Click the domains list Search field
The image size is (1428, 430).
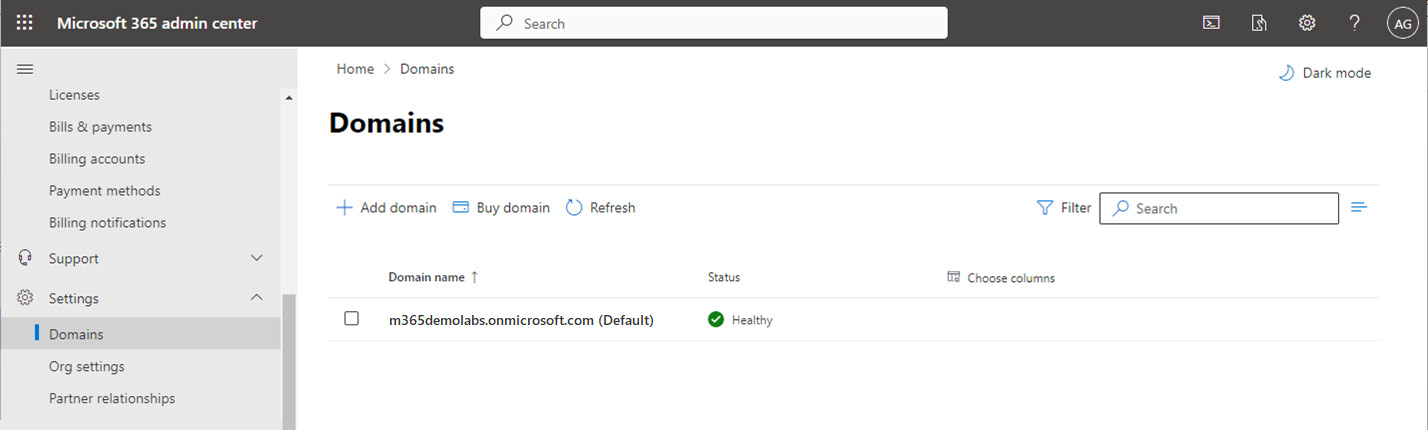click(1219, 208)
